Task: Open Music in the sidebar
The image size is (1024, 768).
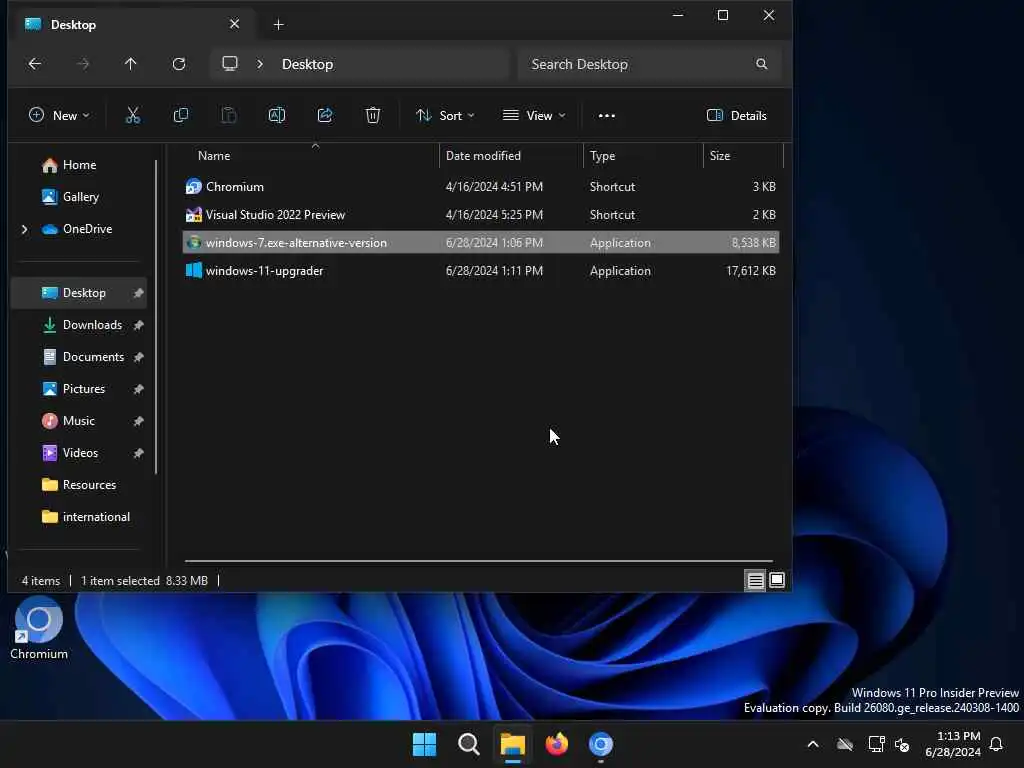Action: (x=69, y=421)
